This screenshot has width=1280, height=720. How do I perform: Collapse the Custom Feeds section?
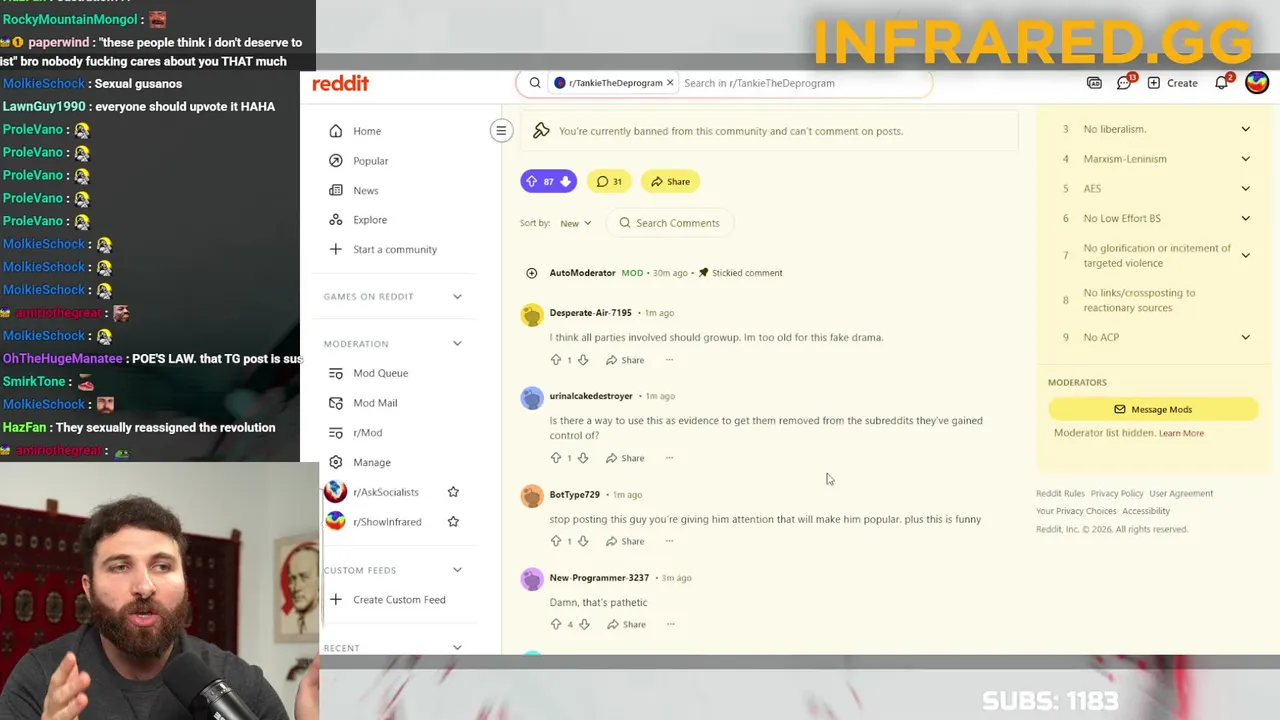(457, 570)
